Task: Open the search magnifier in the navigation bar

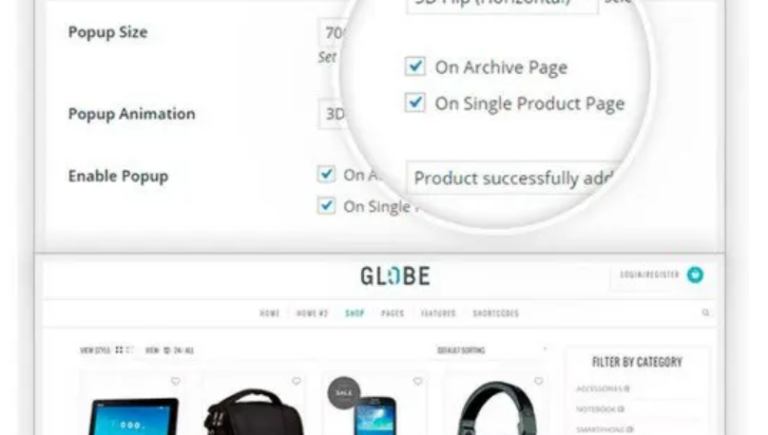Action: click(x=705, y=313)
